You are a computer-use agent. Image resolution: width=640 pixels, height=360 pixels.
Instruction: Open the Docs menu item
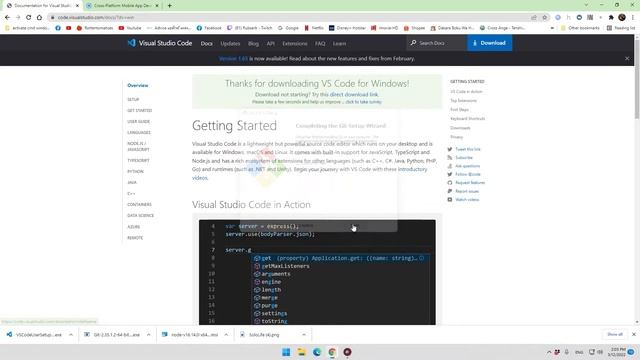pos(207,43)
